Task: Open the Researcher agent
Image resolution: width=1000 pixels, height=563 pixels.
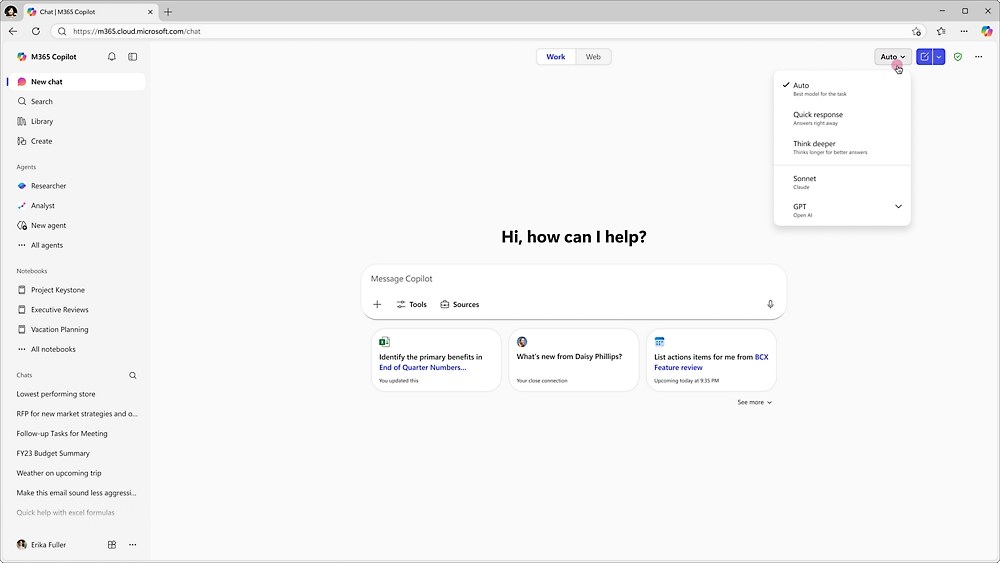Action: [x=77, y=186]
